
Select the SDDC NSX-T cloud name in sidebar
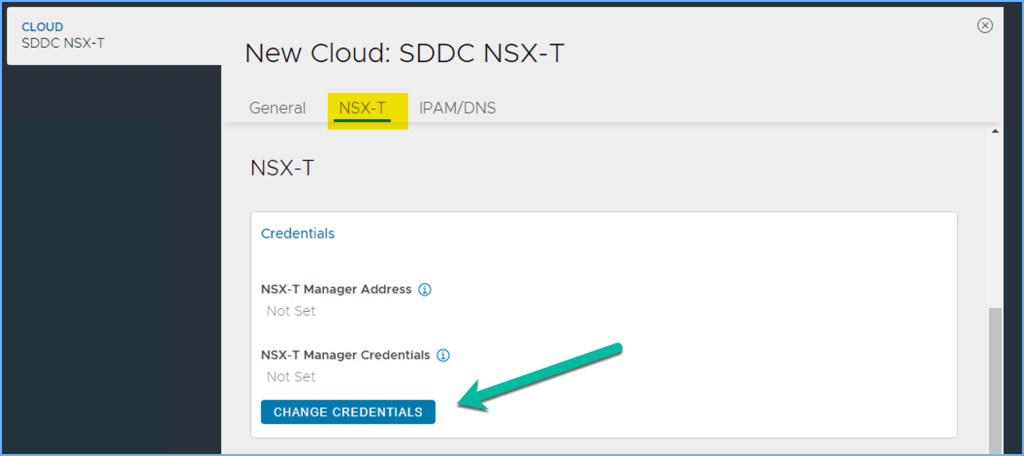[x=63, y=43]
